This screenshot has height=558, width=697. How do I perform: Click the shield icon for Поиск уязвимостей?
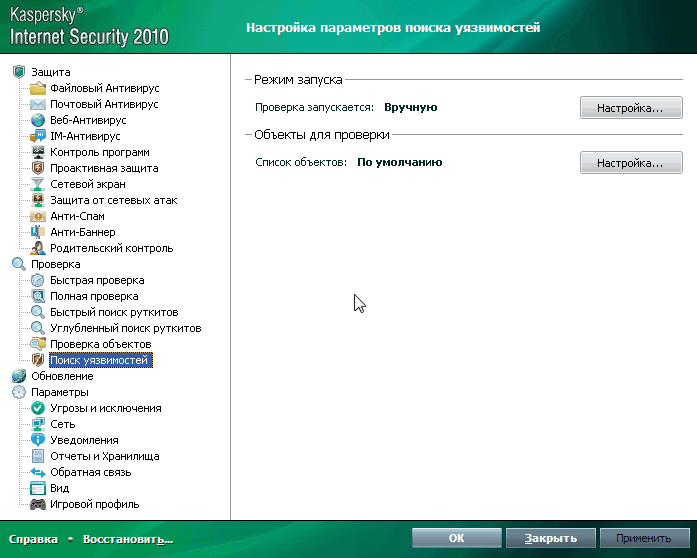(38, 360)
